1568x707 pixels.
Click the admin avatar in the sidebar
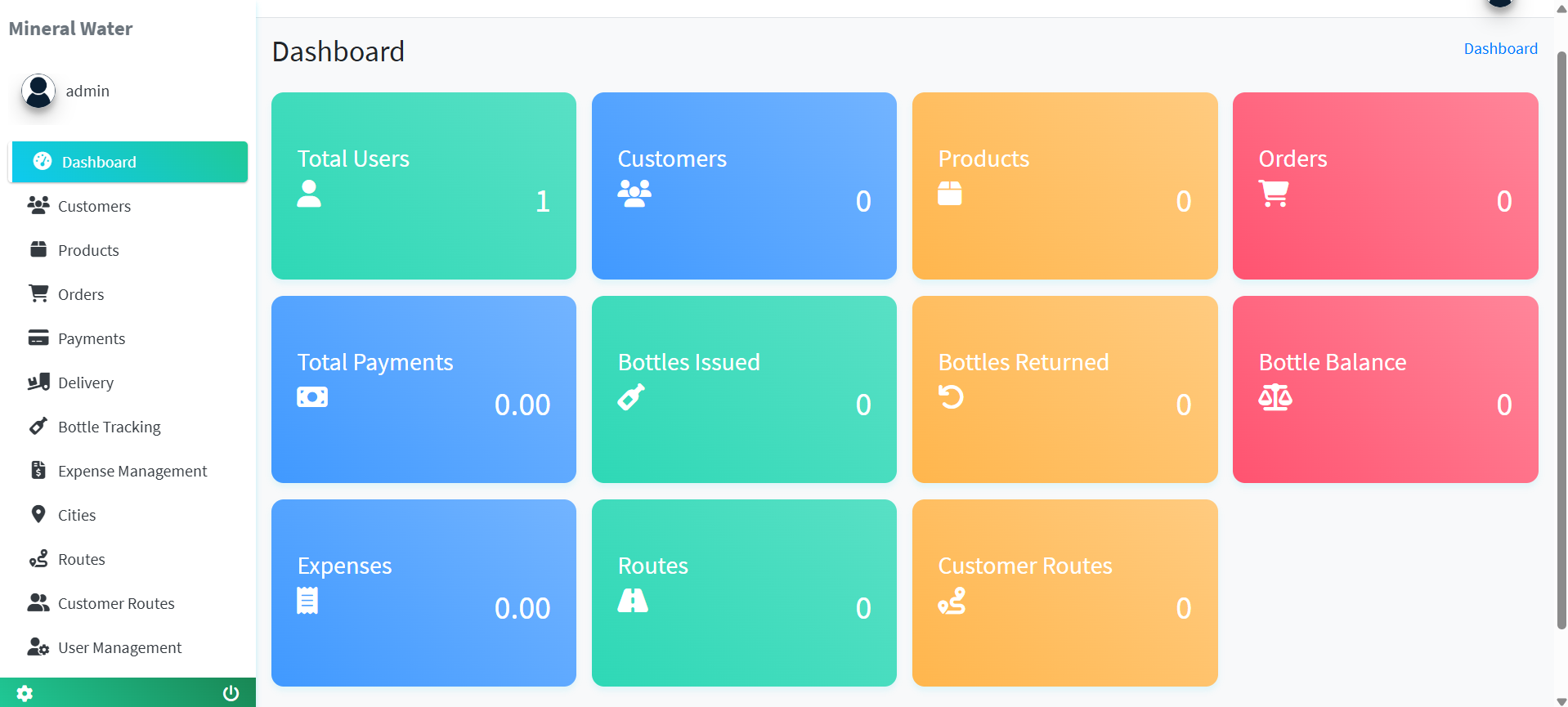pos(38,91)
